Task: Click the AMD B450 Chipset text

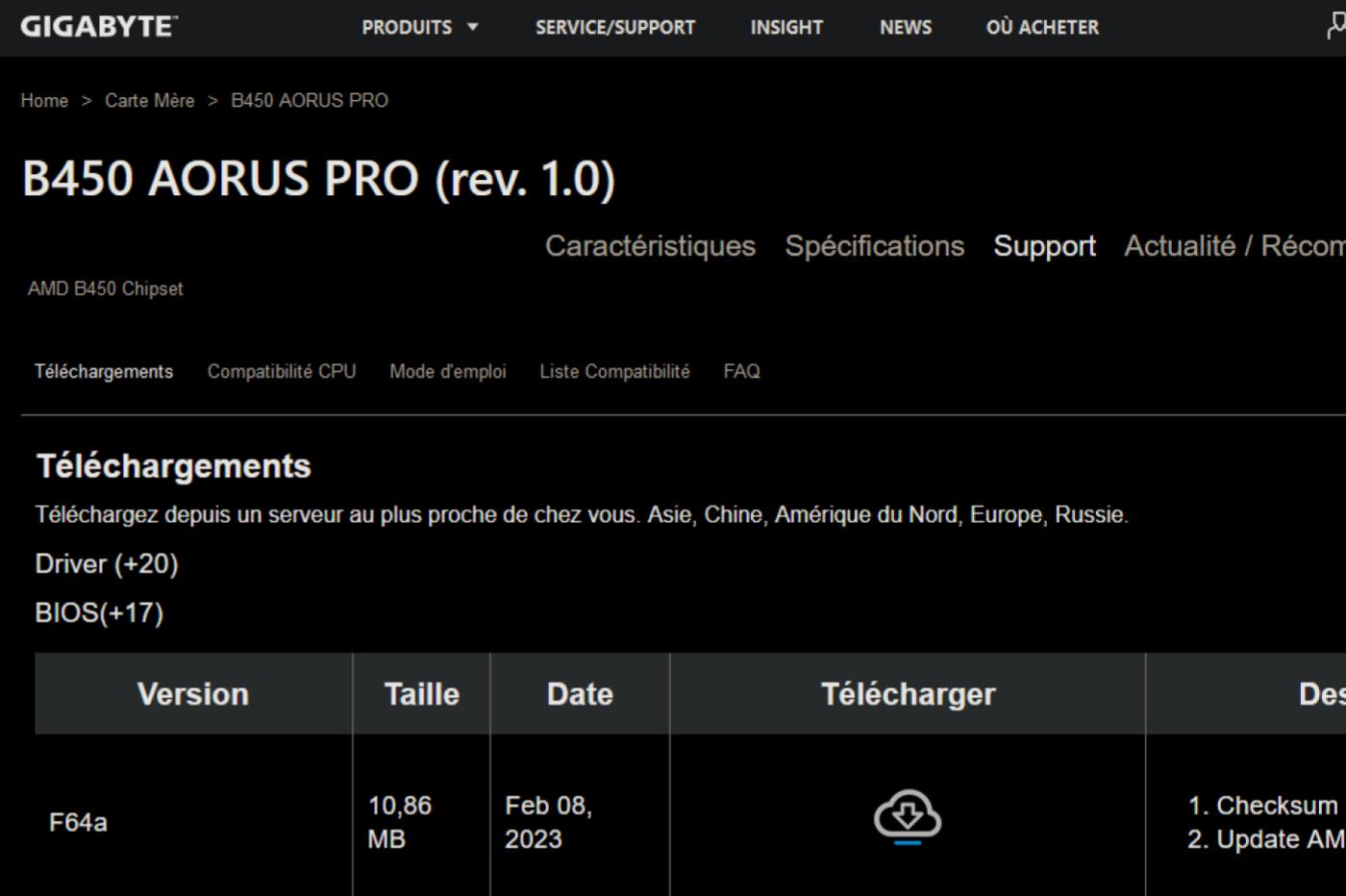Action: click(x=106, y=288)
